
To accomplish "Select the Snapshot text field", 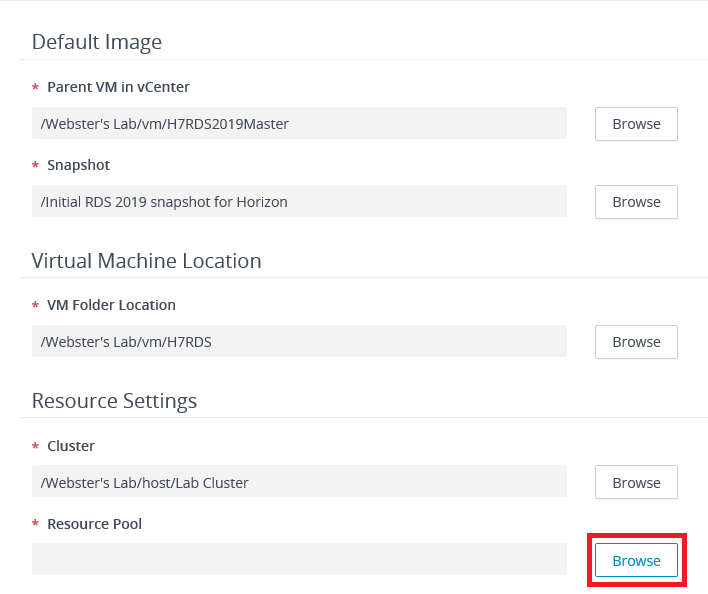I will [x=299, y=202].
